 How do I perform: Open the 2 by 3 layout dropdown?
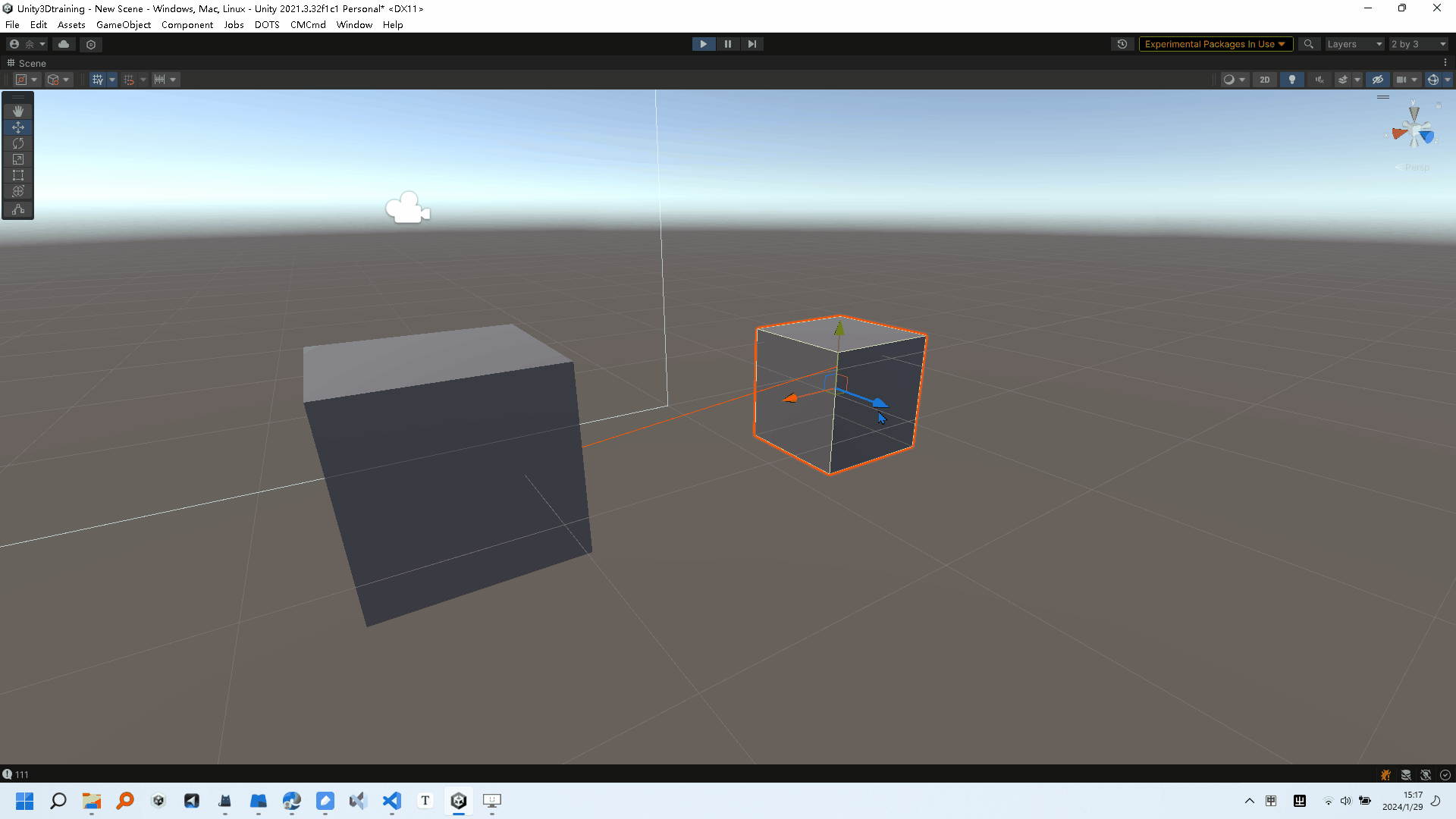tap(1418, 44)
